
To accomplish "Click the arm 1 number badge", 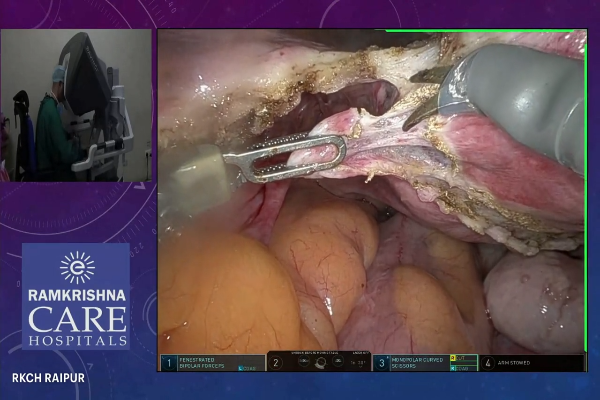I will pos(169,363).
